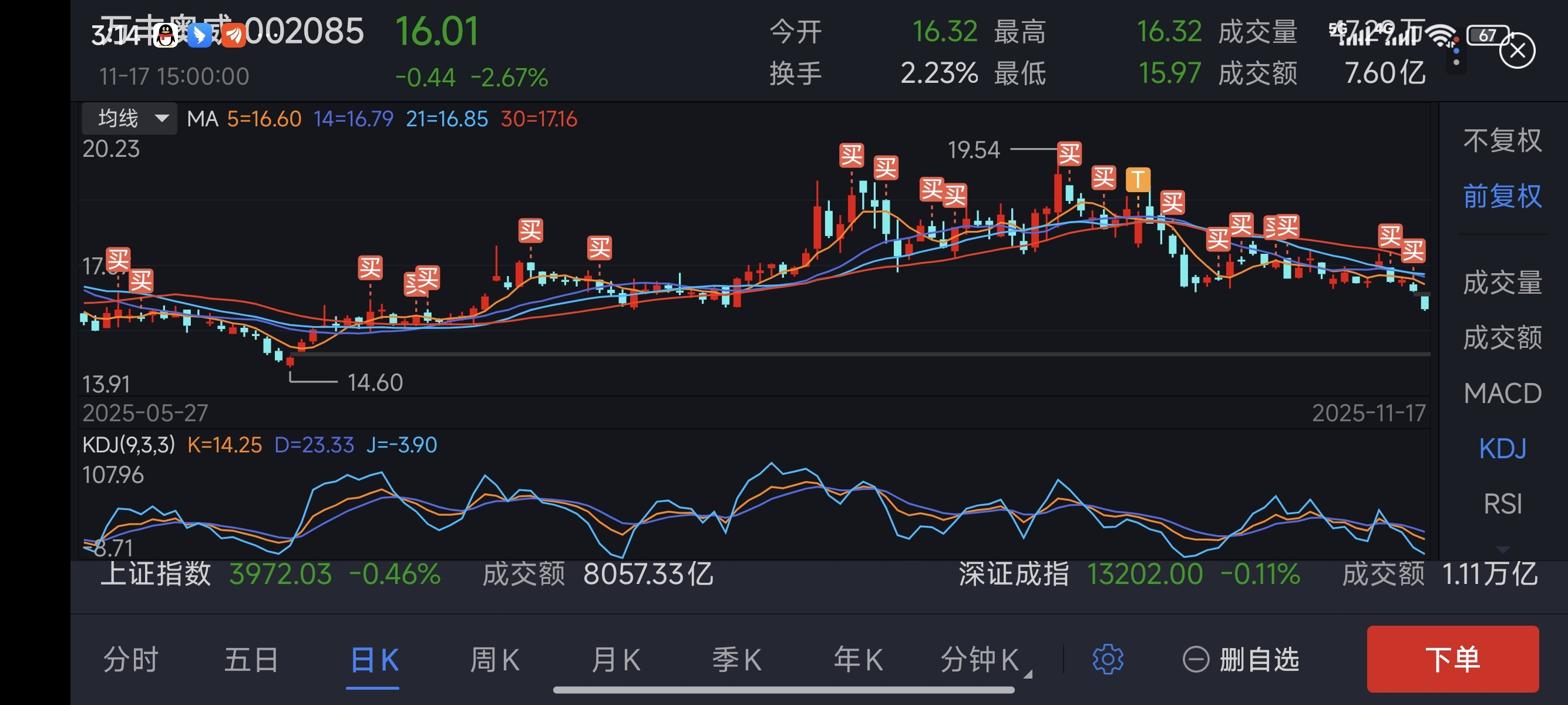Switch to the 分时 intraday tab

click(x=130, y=659)
